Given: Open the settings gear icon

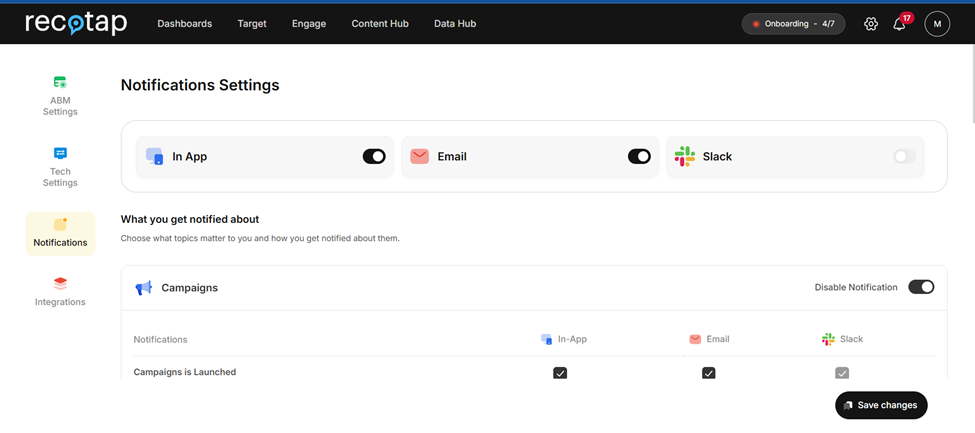Looking at the screenshot, I should coord(871,24).
